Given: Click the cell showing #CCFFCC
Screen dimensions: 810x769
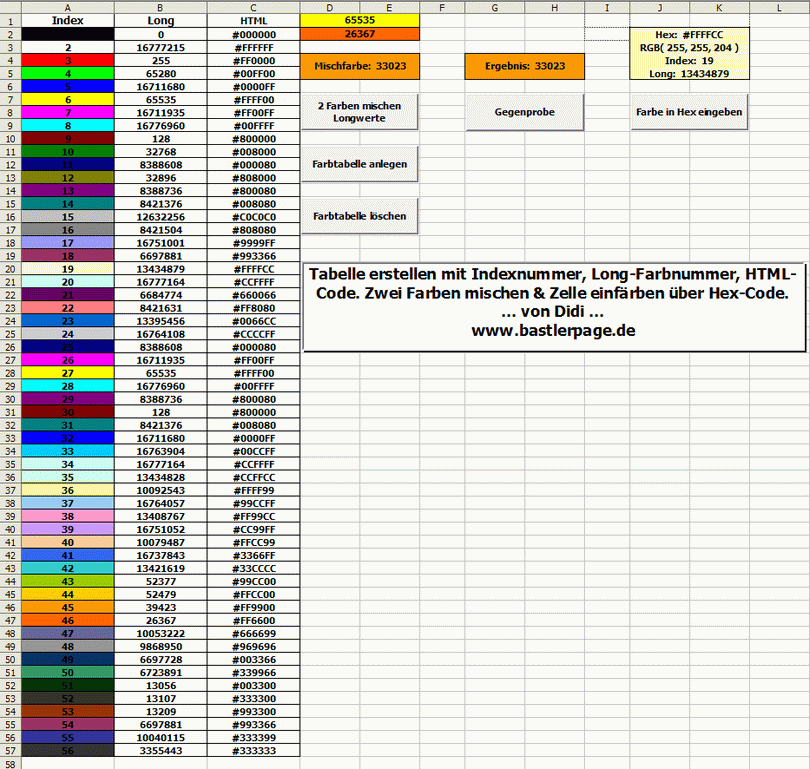Looking at the screenshot, I should [254, 477].
